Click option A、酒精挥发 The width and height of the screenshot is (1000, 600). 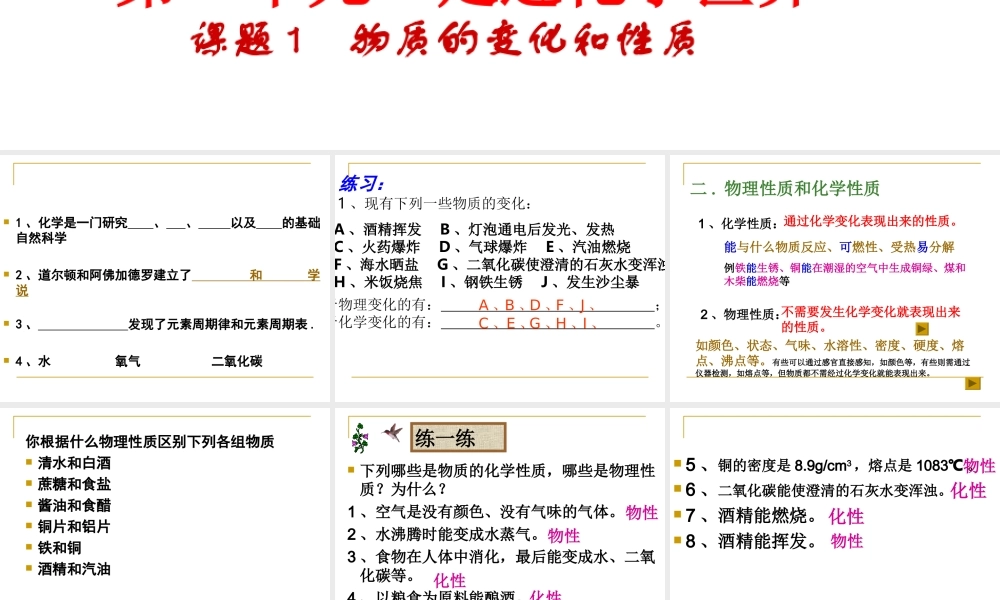point(378,229)
